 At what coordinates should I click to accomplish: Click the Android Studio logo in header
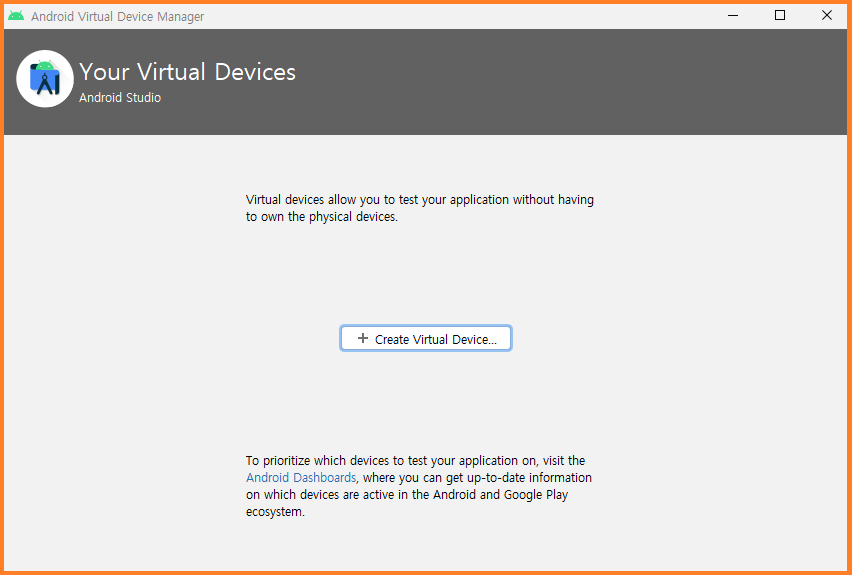pos(45,79)
